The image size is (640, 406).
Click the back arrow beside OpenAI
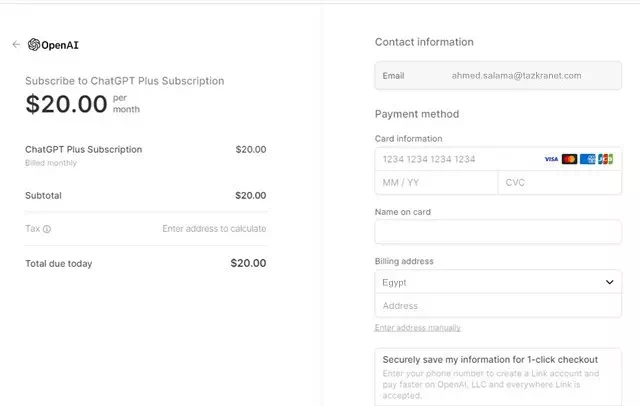pyautogui.click(x=16, y=44)
